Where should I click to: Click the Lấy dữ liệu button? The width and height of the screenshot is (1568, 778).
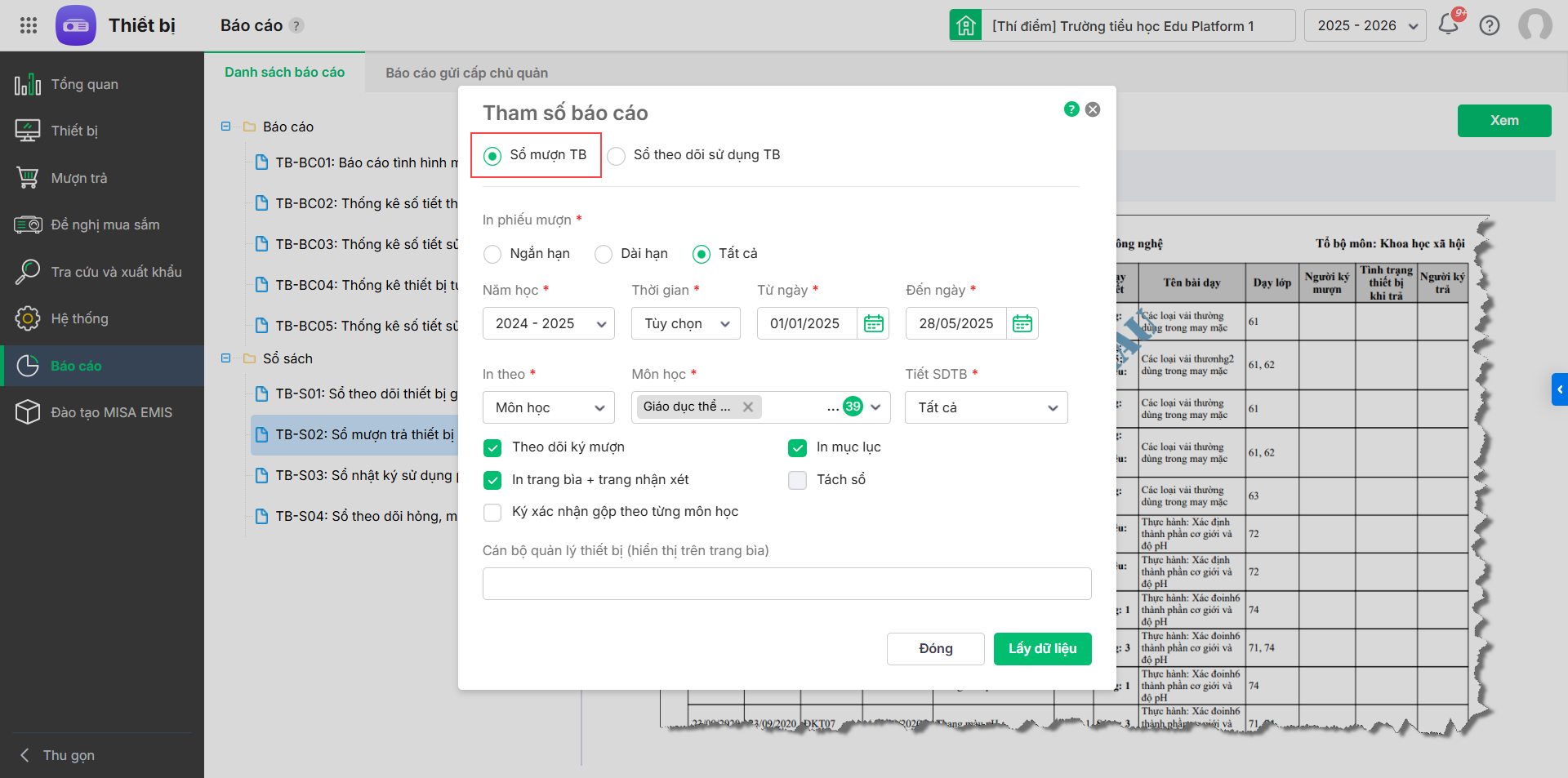(x=1042, y=649)
